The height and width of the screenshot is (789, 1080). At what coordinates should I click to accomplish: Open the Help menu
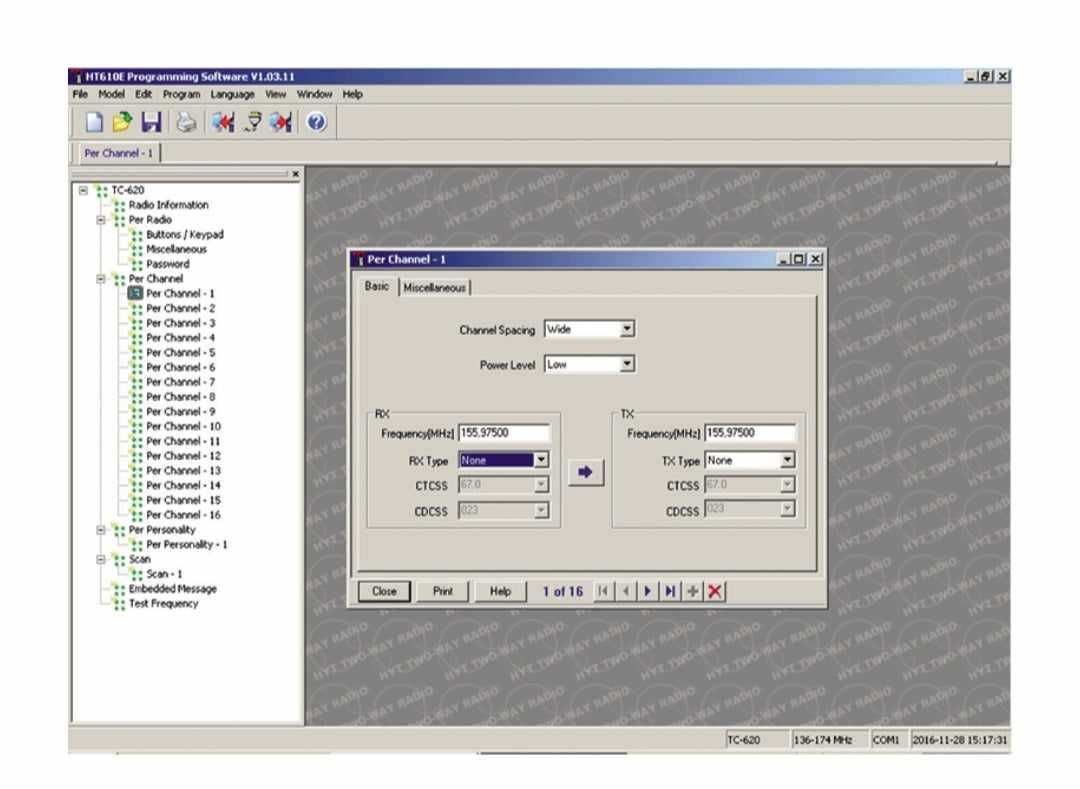[353, 94]
